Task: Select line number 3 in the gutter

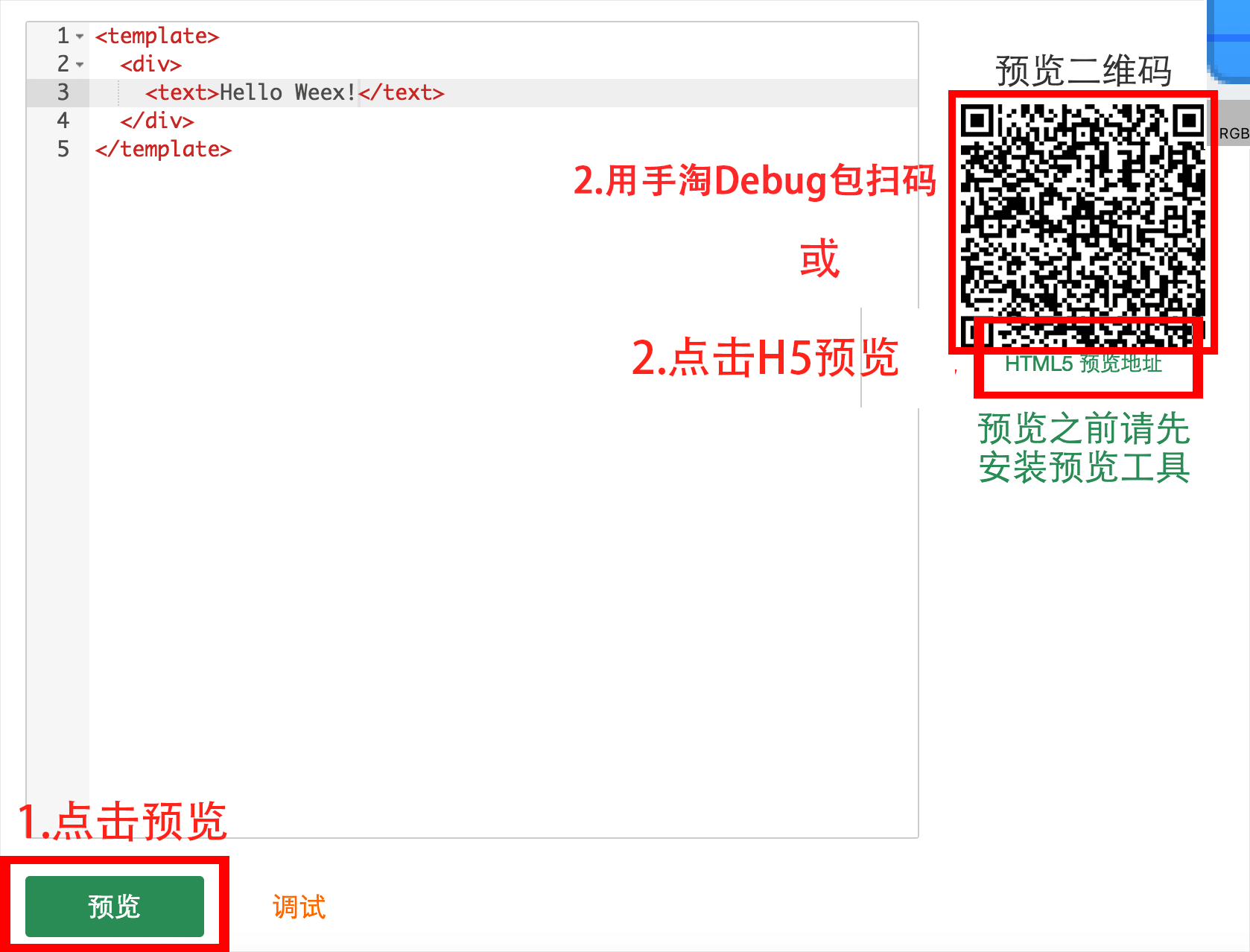Action: (x=63, y=92)
